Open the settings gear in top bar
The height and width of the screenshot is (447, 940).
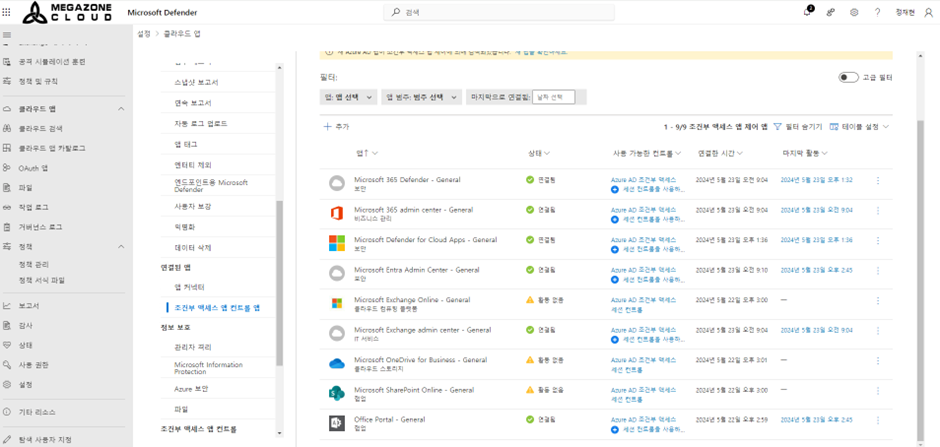pos(854,13)
